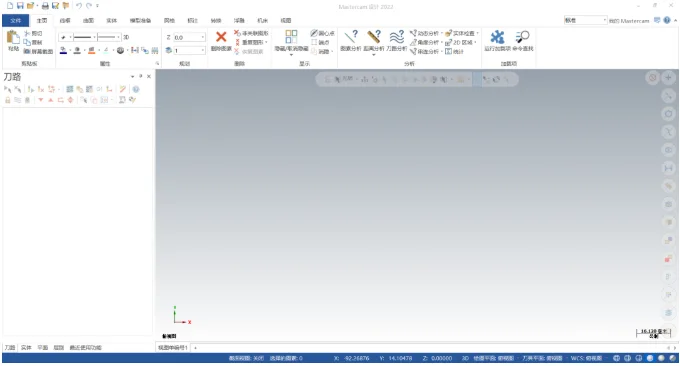The width and height of the screenshot is (680, 366).
Task: Switch to the 曲面 (Surfaces) ribbon tab
Action: click(88, 20)
